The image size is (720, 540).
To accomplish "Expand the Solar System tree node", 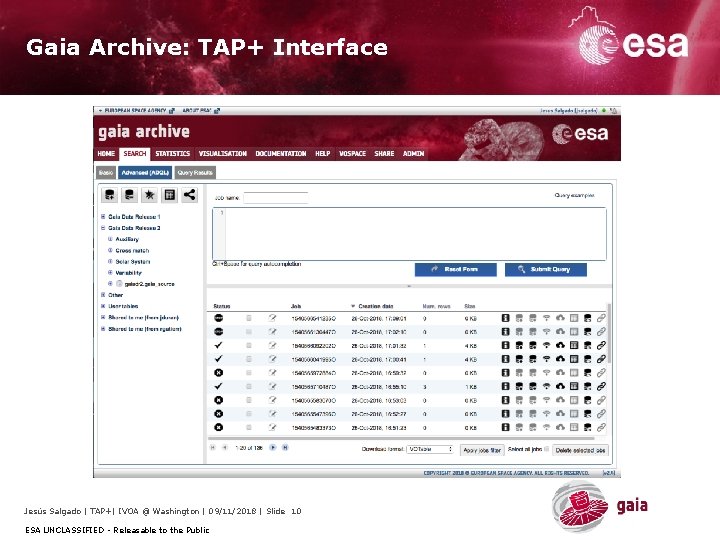I will coord(110,261).
